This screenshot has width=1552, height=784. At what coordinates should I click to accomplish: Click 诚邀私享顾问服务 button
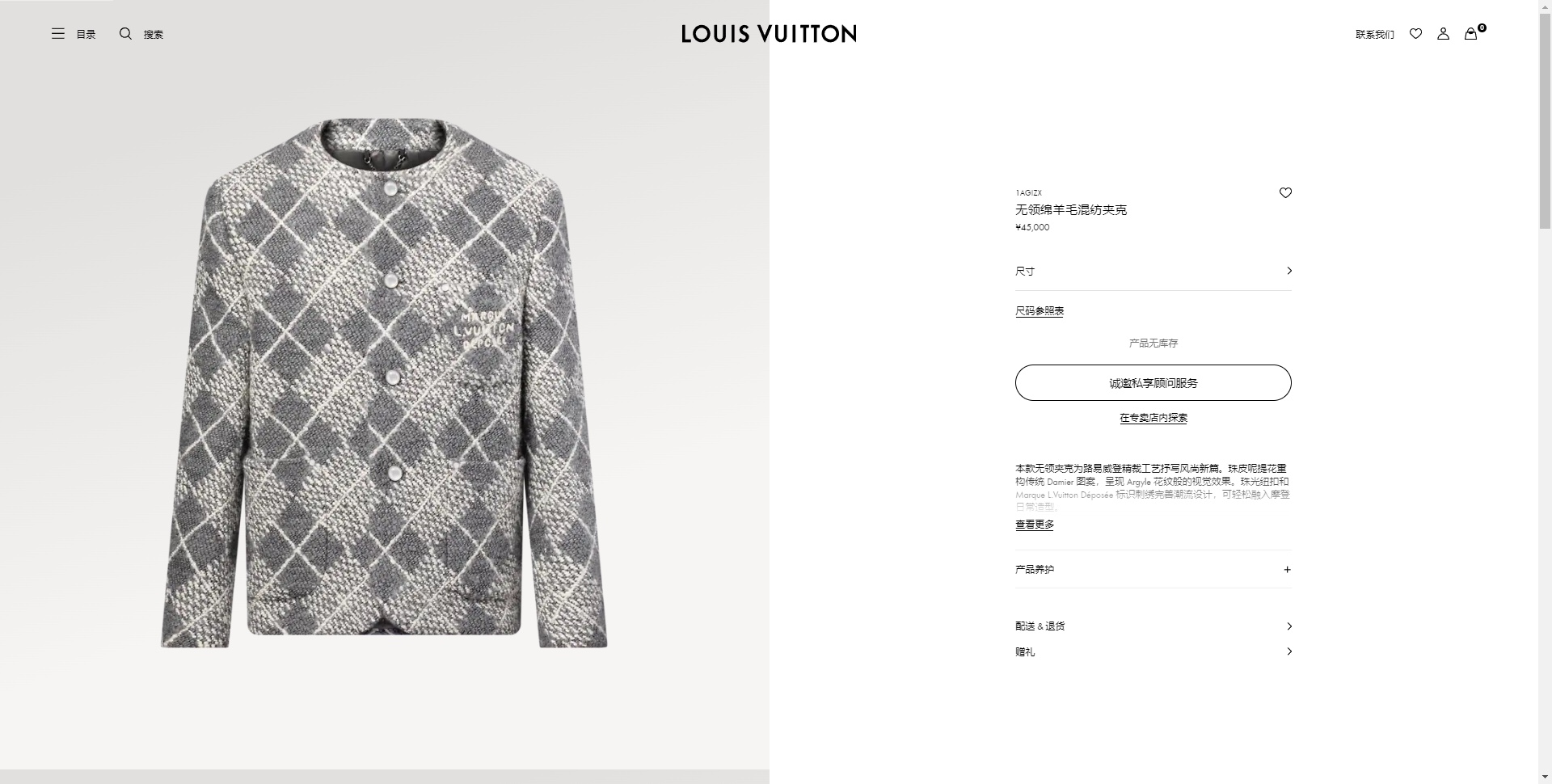(1153, 383)
